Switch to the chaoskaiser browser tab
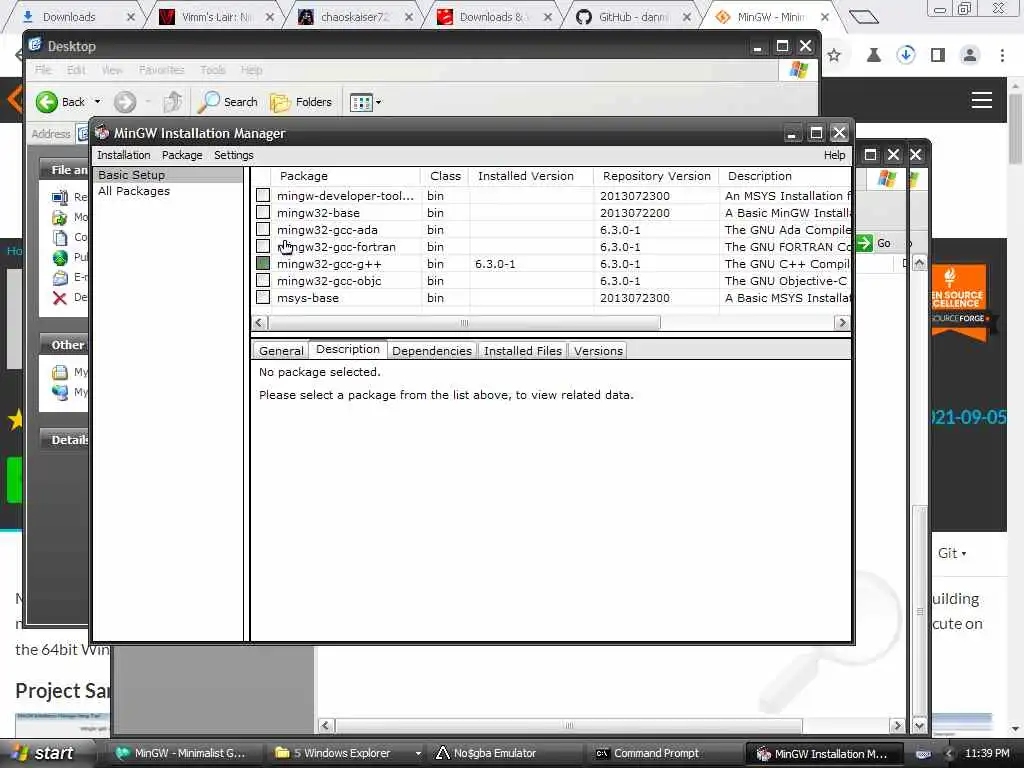This screenshot has height=768, width=1024. [355, 17]
